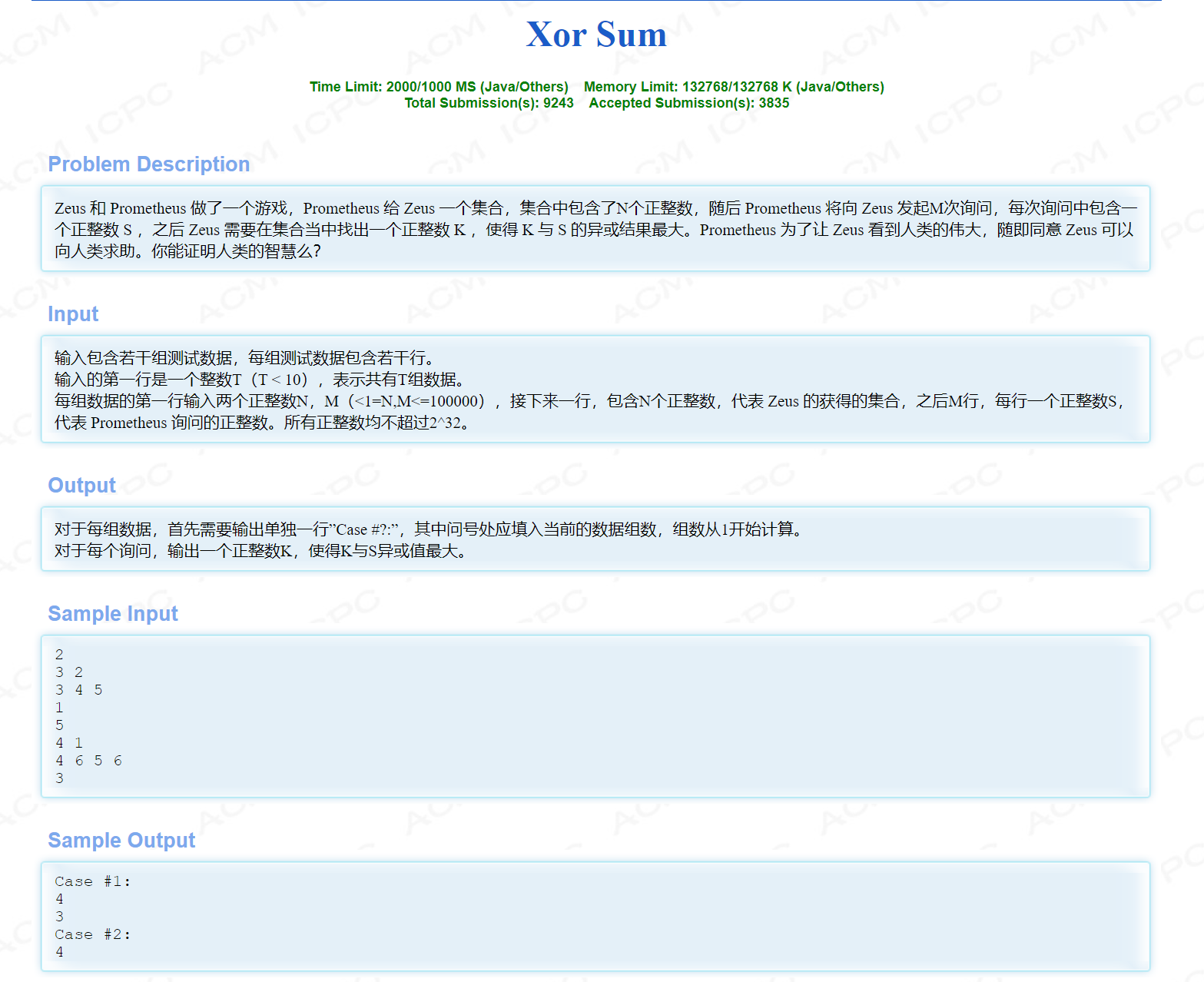The image size is (1204, 982).
Task: Click the 'Input' section heading
Action: (x=73, y=314)
